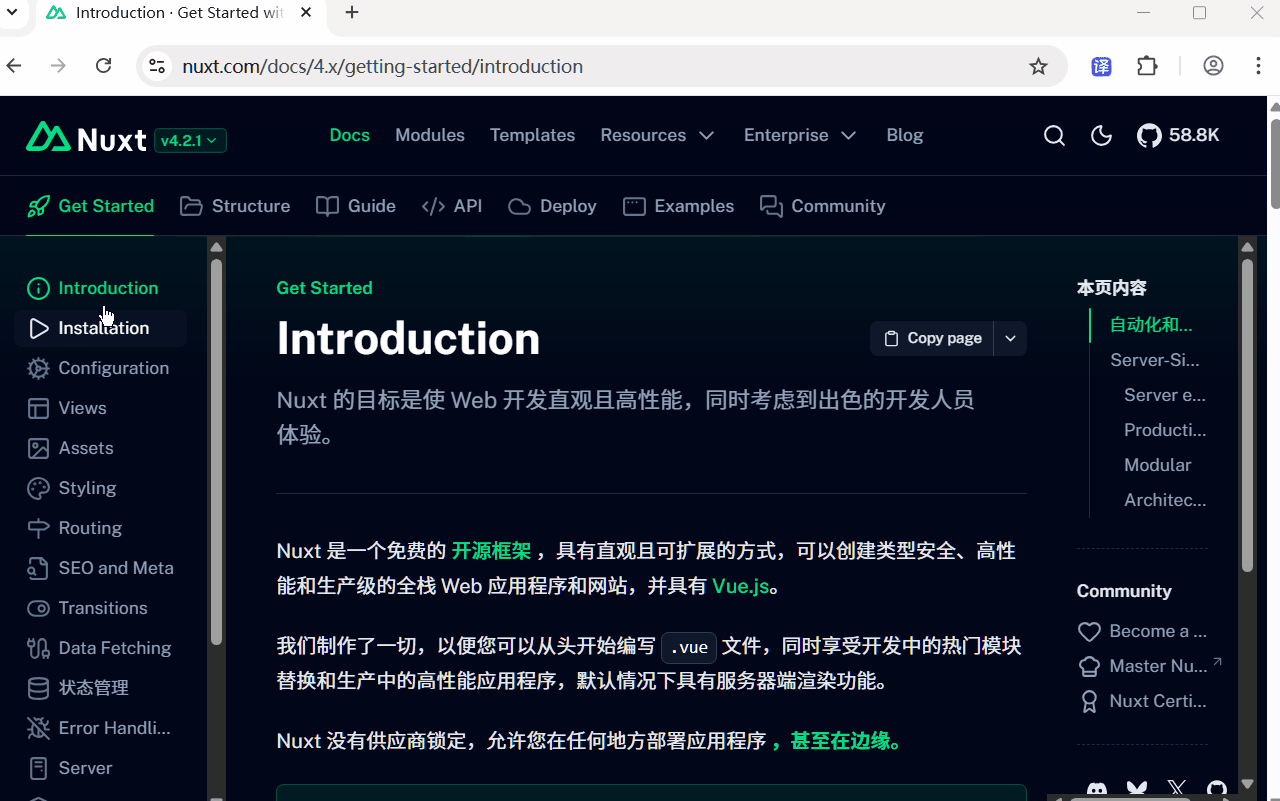
Task: Click the Routing signpost icon in the sidebar
Action: click(37, 528)
